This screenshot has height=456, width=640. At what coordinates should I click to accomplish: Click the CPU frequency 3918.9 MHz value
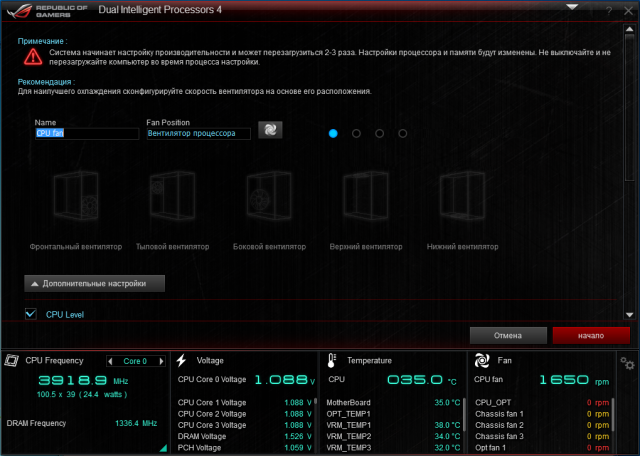pyautogui.click(x=83, y=381)
